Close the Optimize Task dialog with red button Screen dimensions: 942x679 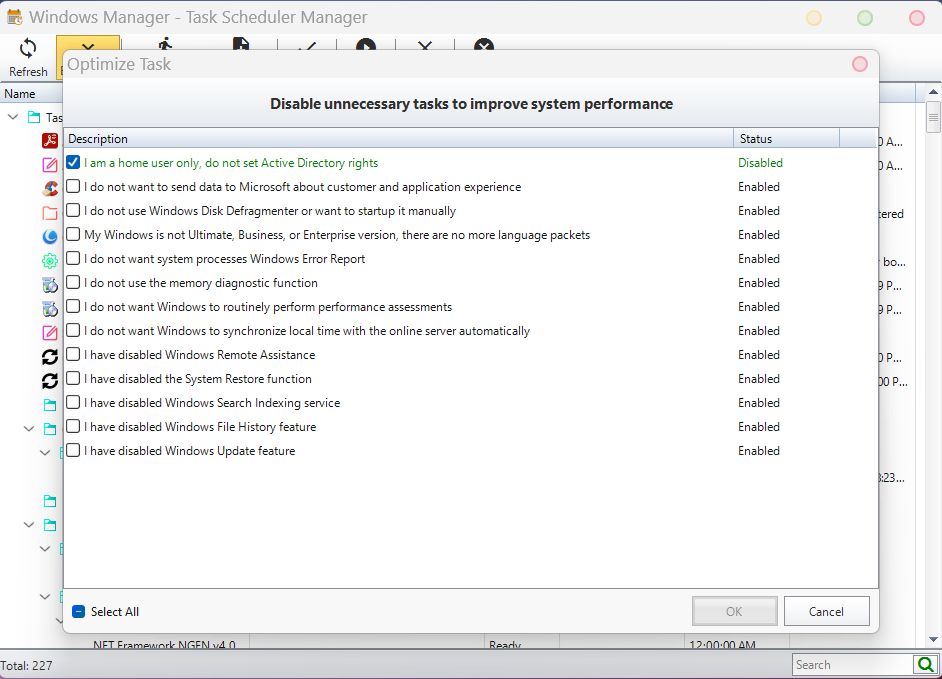click(x=860, y=64)
